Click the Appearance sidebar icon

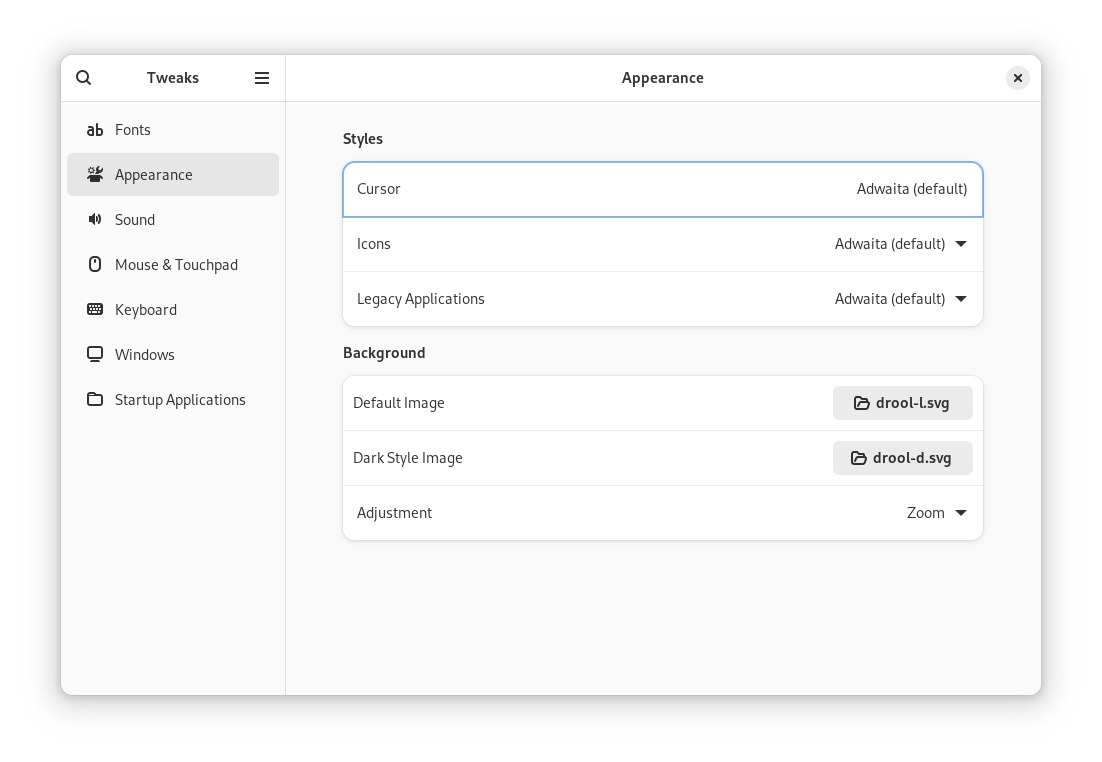95,174
